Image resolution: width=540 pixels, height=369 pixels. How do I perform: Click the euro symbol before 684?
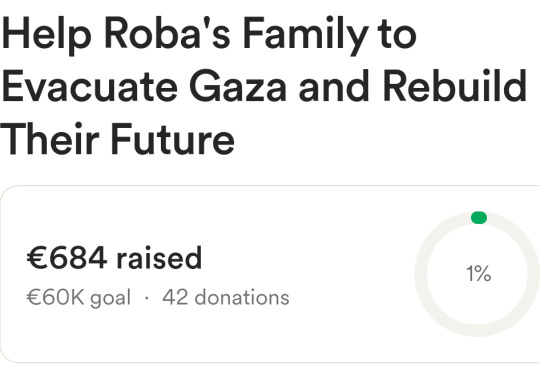coord(37,258)
